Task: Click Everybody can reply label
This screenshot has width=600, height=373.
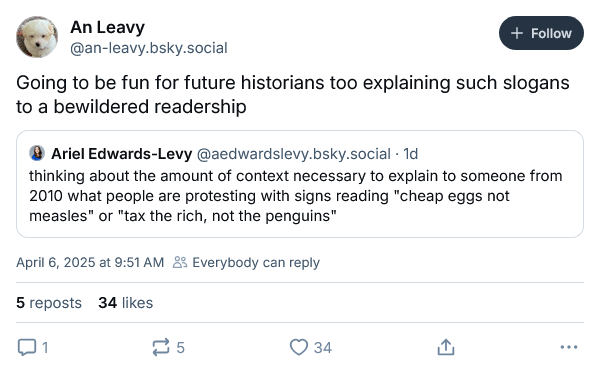Action: click(256, 262)
